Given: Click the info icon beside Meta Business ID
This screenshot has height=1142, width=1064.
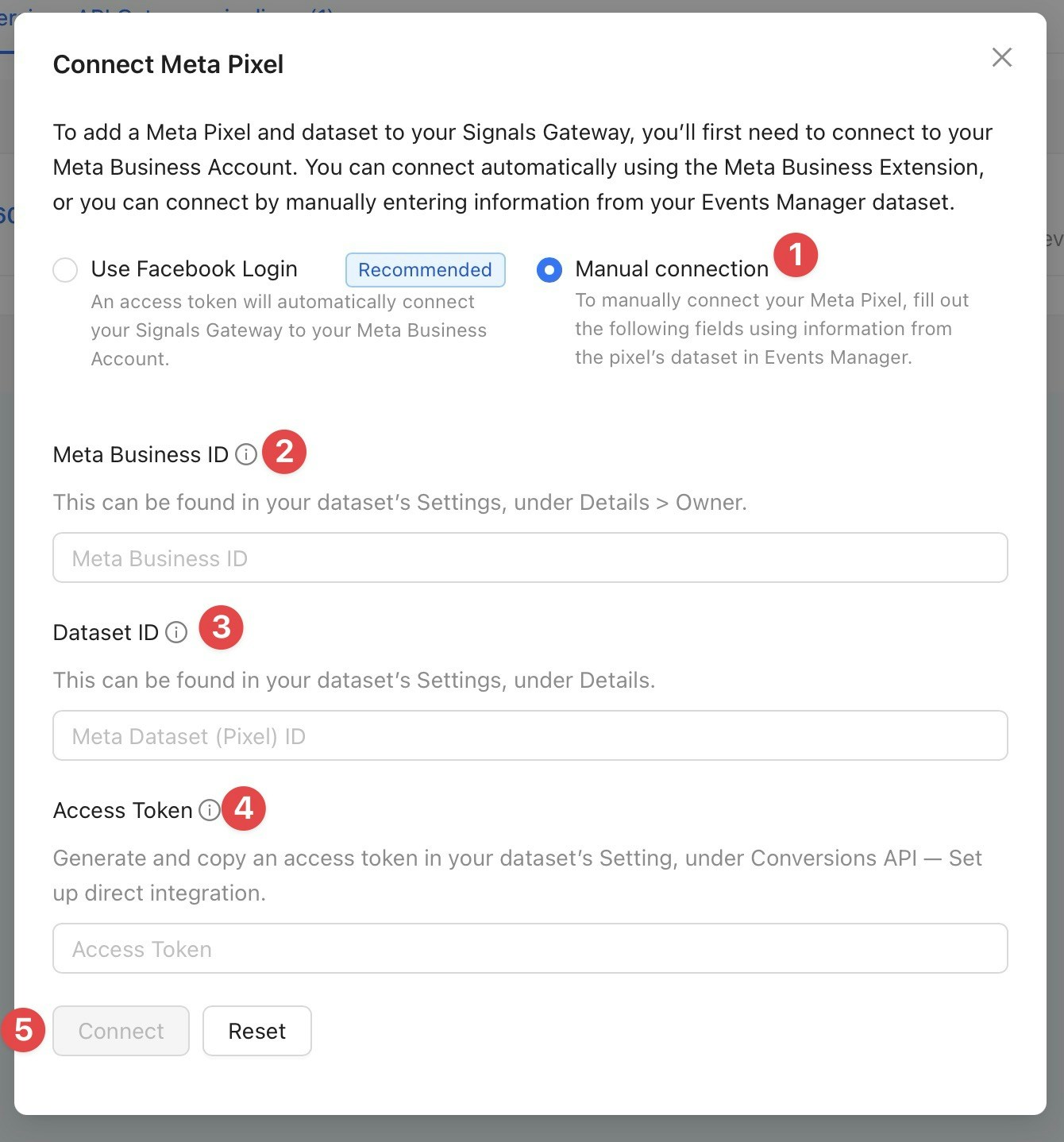Looking at the screenshot, I should [x=246, y=454].
